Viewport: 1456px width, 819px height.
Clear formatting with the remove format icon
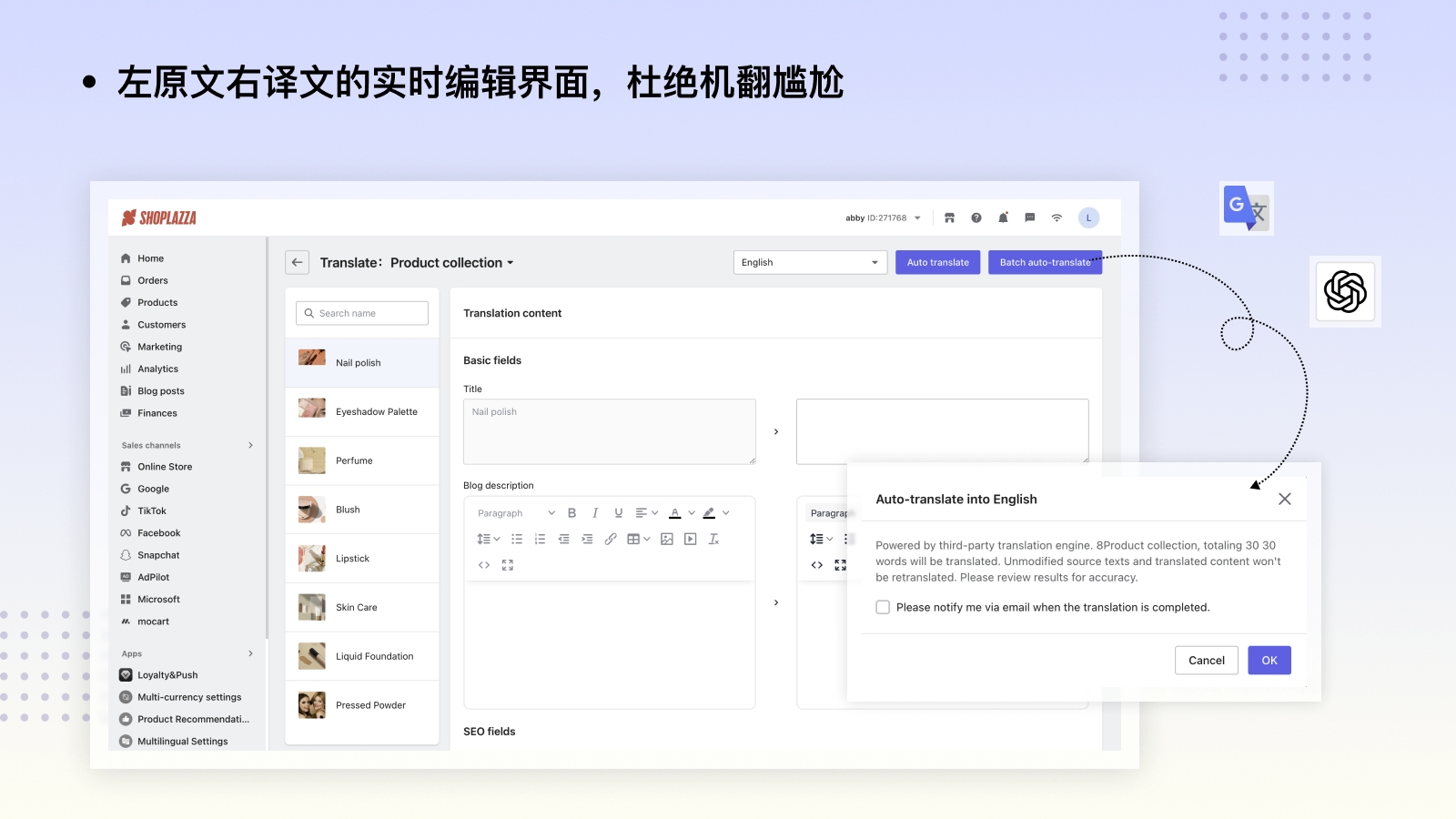714,539
